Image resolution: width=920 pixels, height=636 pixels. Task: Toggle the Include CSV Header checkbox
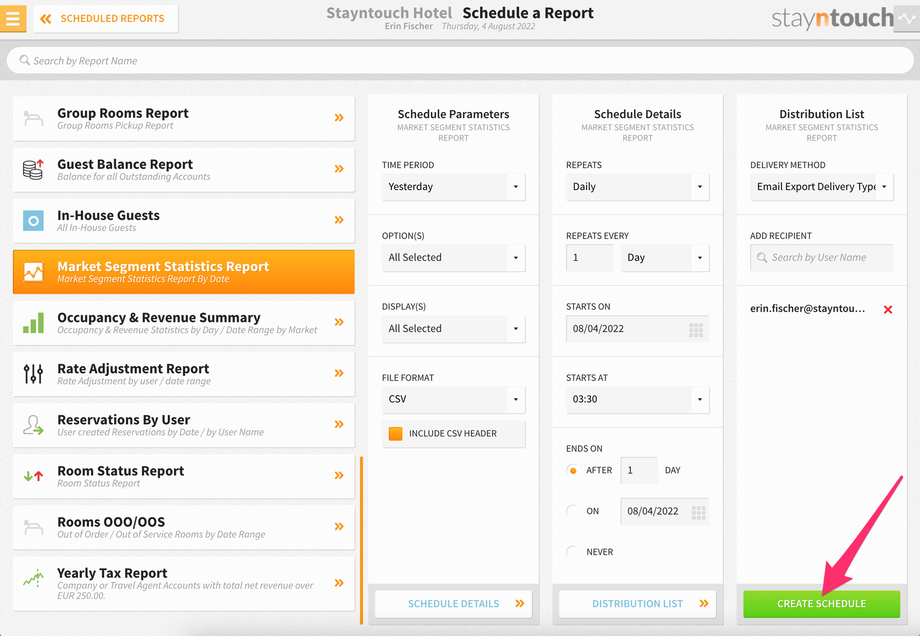(395, 434)
